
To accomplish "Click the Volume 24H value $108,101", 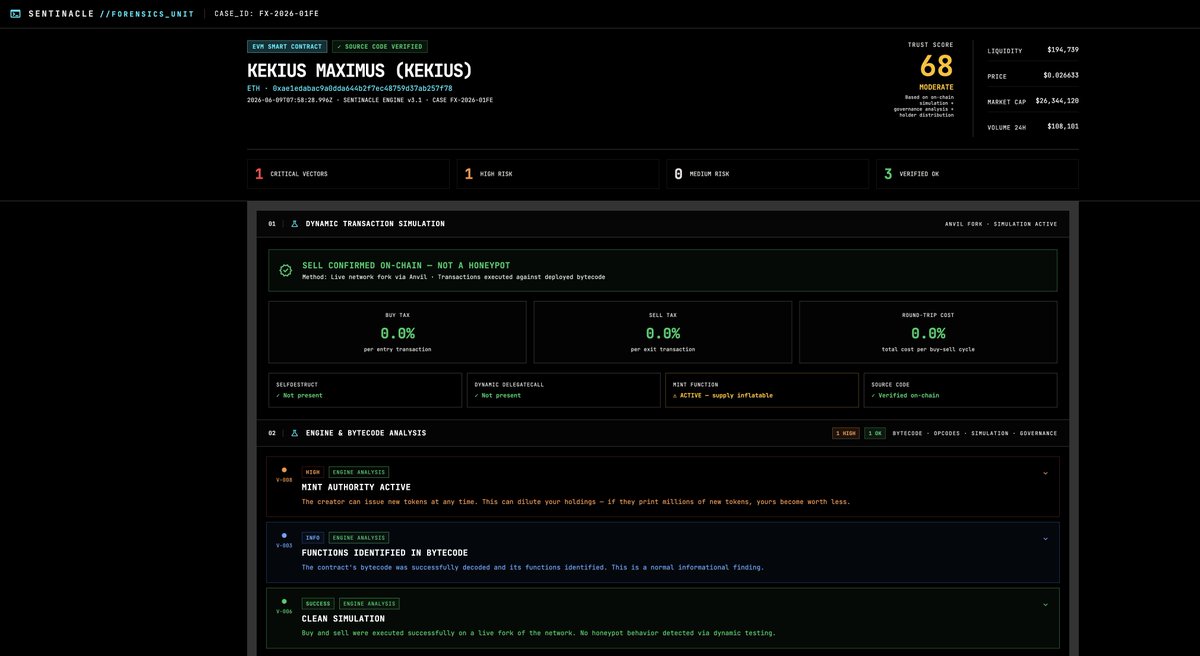I will pyautogui.click(x=1062, y=126).
